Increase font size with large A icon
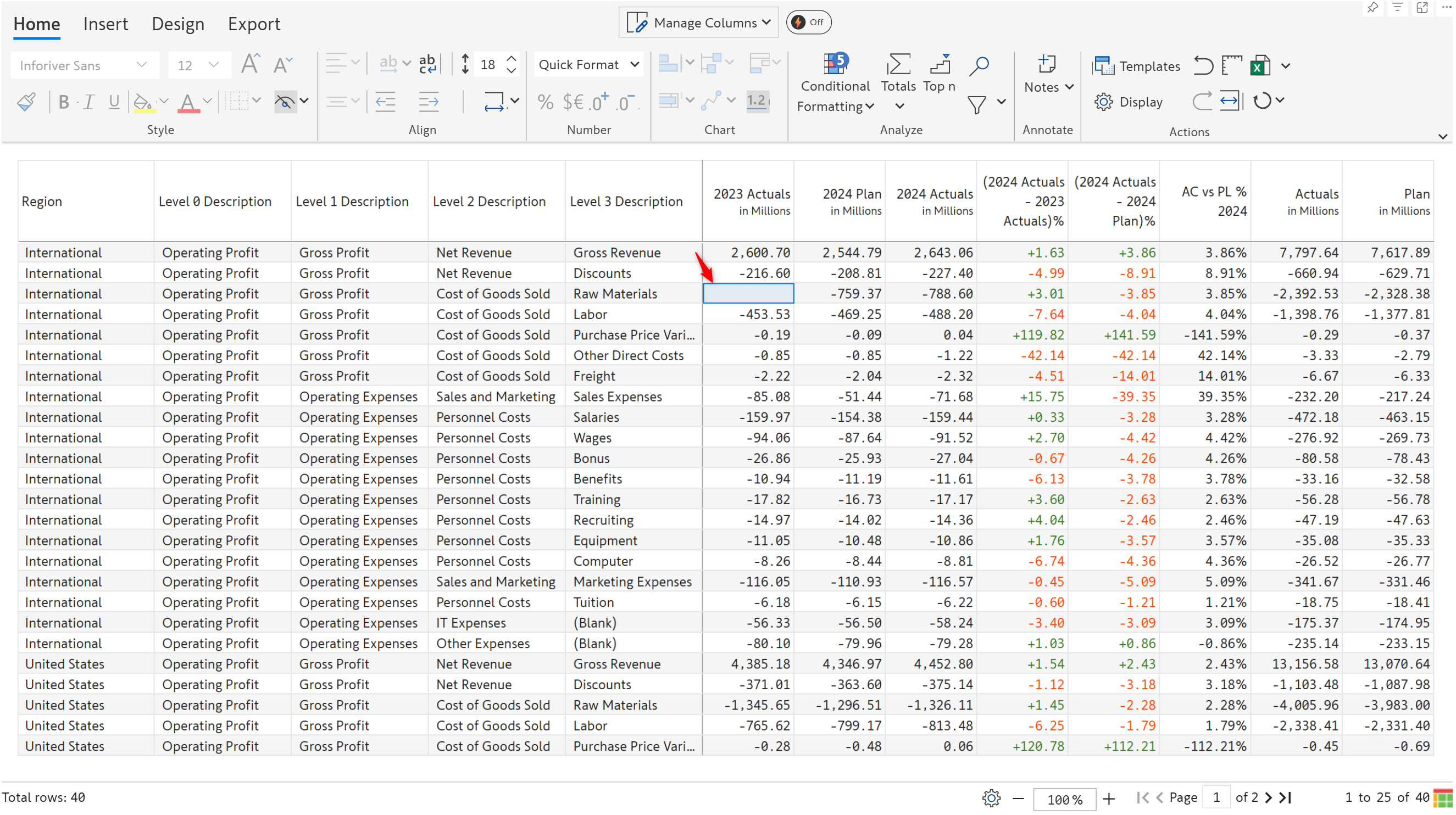The width and height of the screenshot is (1456, 815). pyautogui.click(x=250, y=64)
